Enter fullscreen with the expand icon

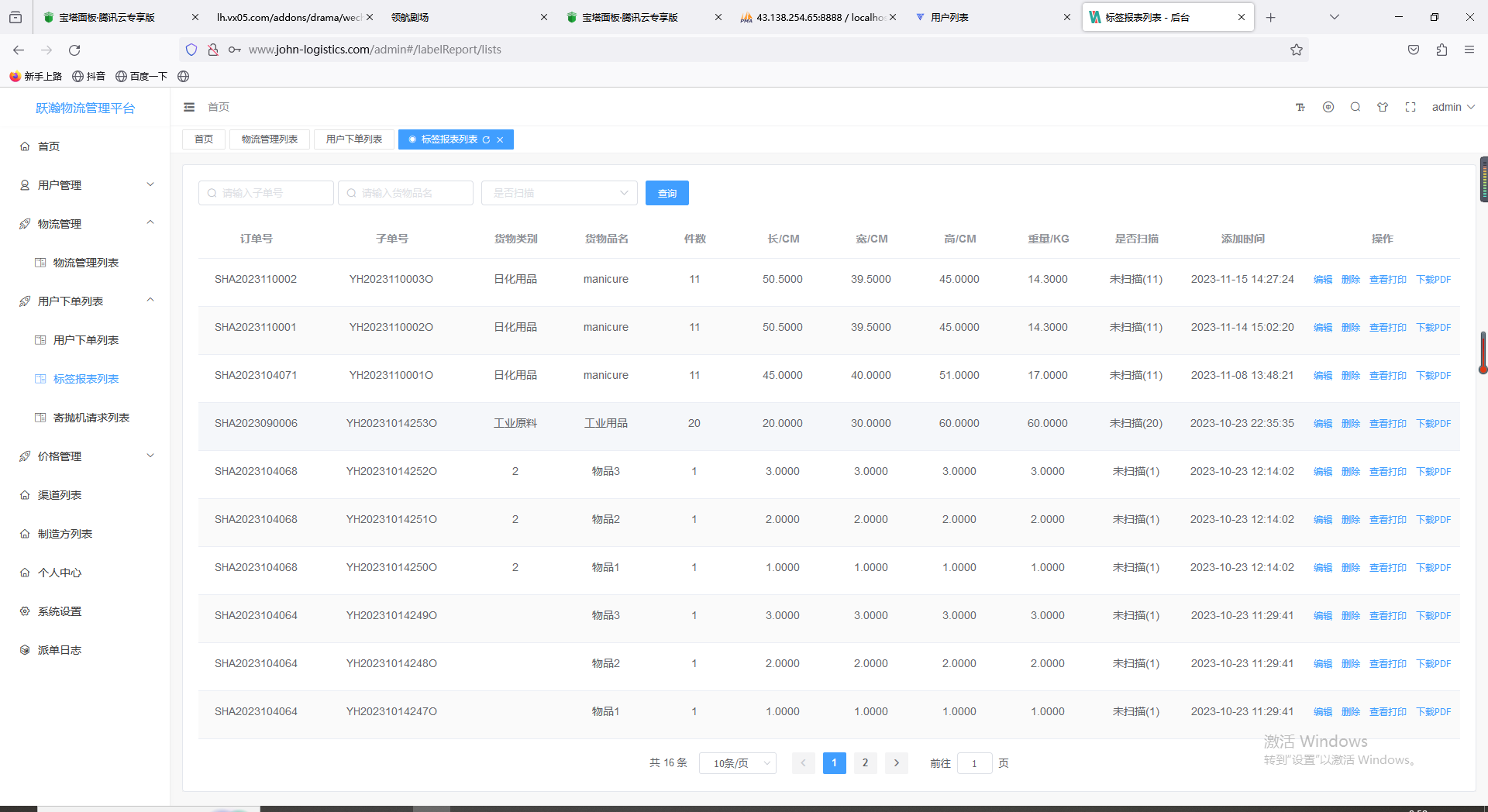(x=1410, y=107)
